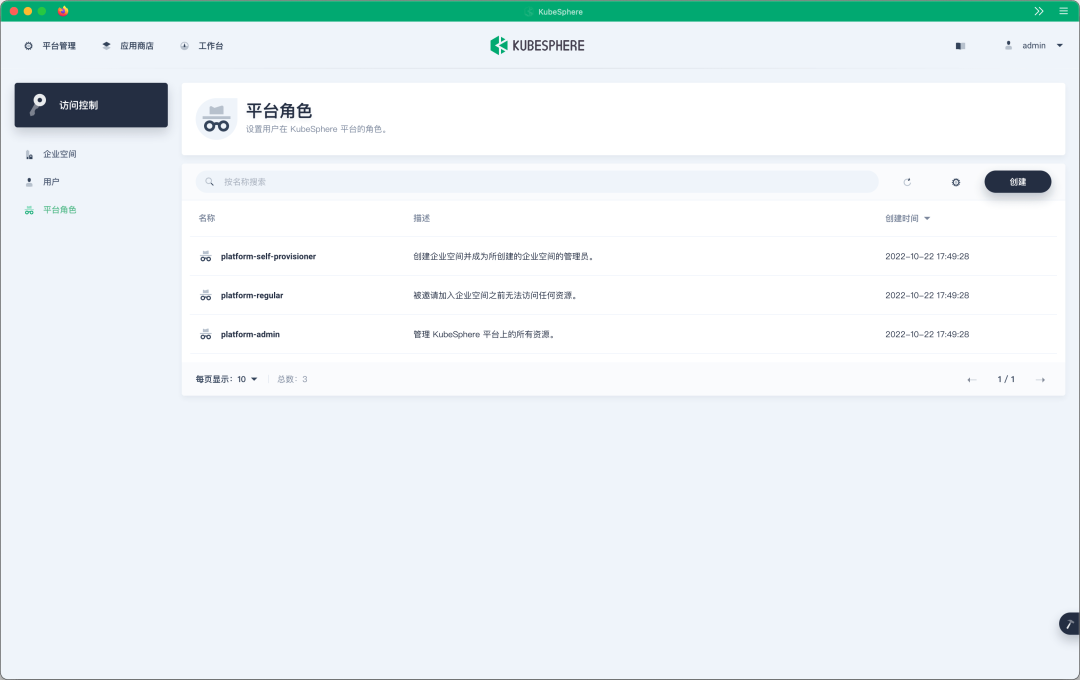Click the KubeSphere logo
Viewport: 1080px width, 680px height.
(x=537, y=45)
